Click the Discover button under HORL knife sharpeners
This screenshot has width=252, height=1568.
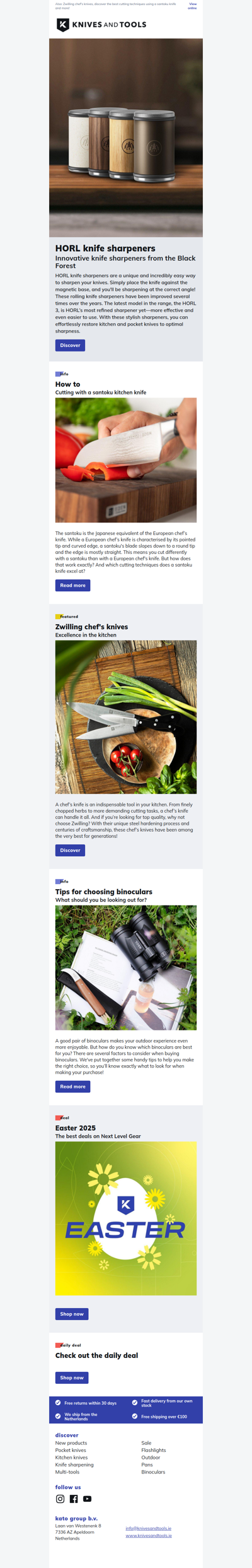click(70, 345)
